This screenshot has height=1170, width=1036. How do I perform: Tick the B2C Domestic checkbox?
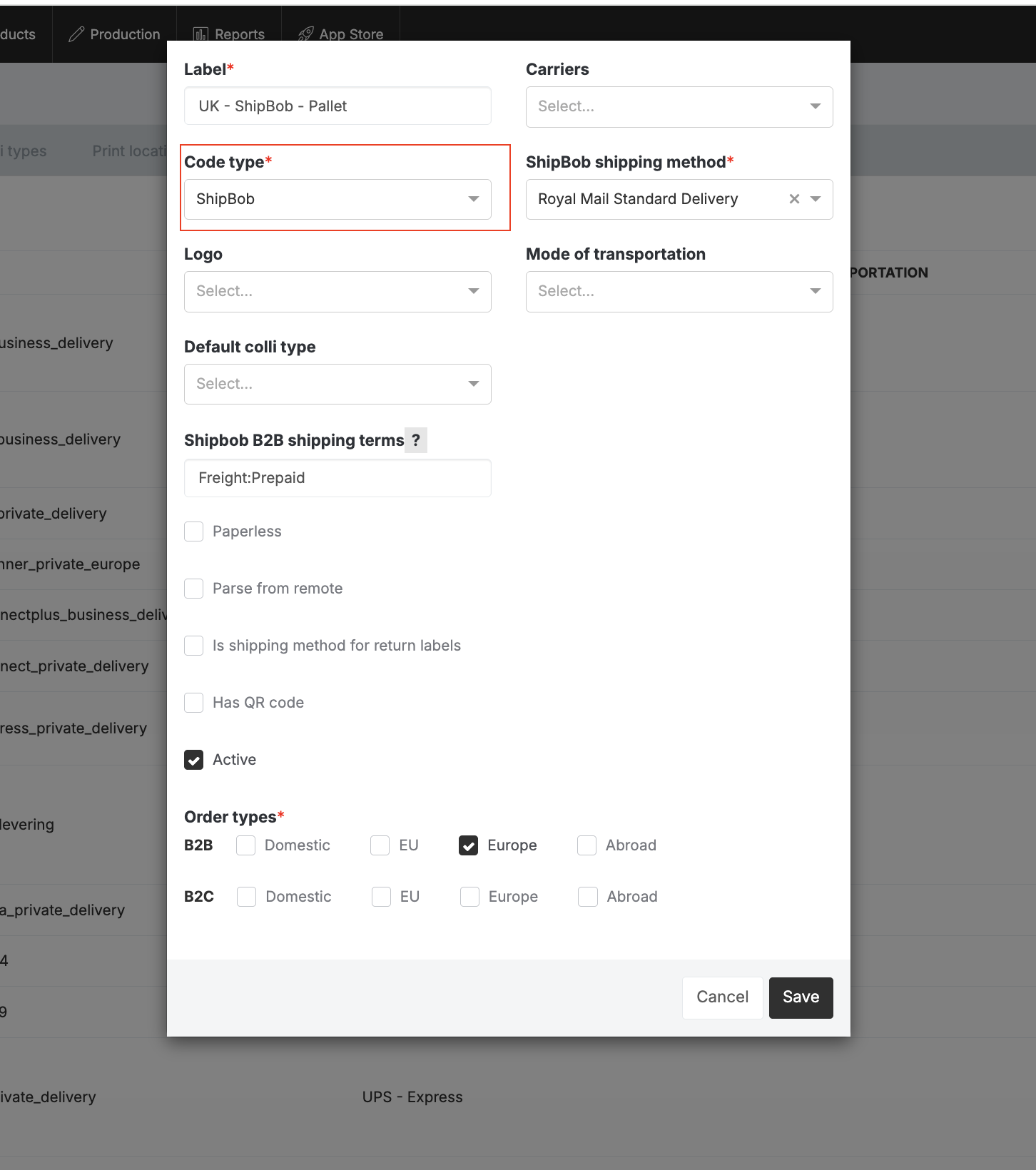pyautogui.click(x=247, y=897)
